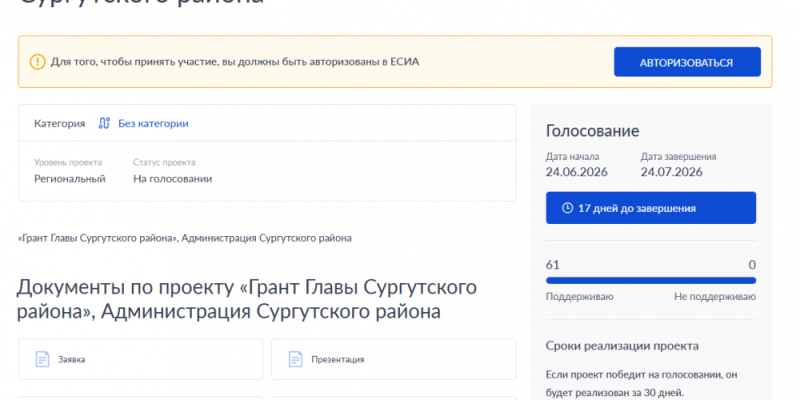Click the Региональный project level value
Viewport: 800px width, 400px height.
click(70, 179)
